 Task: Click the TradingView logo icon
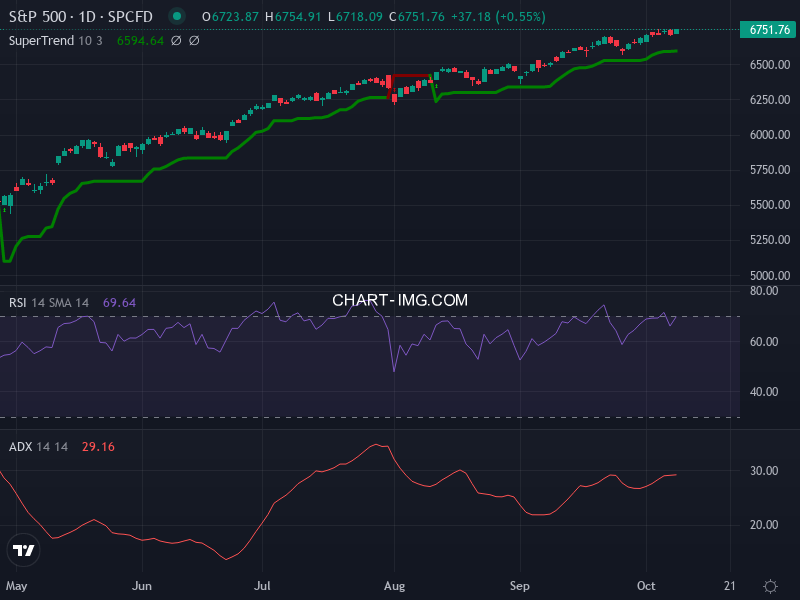coord(24,550)
